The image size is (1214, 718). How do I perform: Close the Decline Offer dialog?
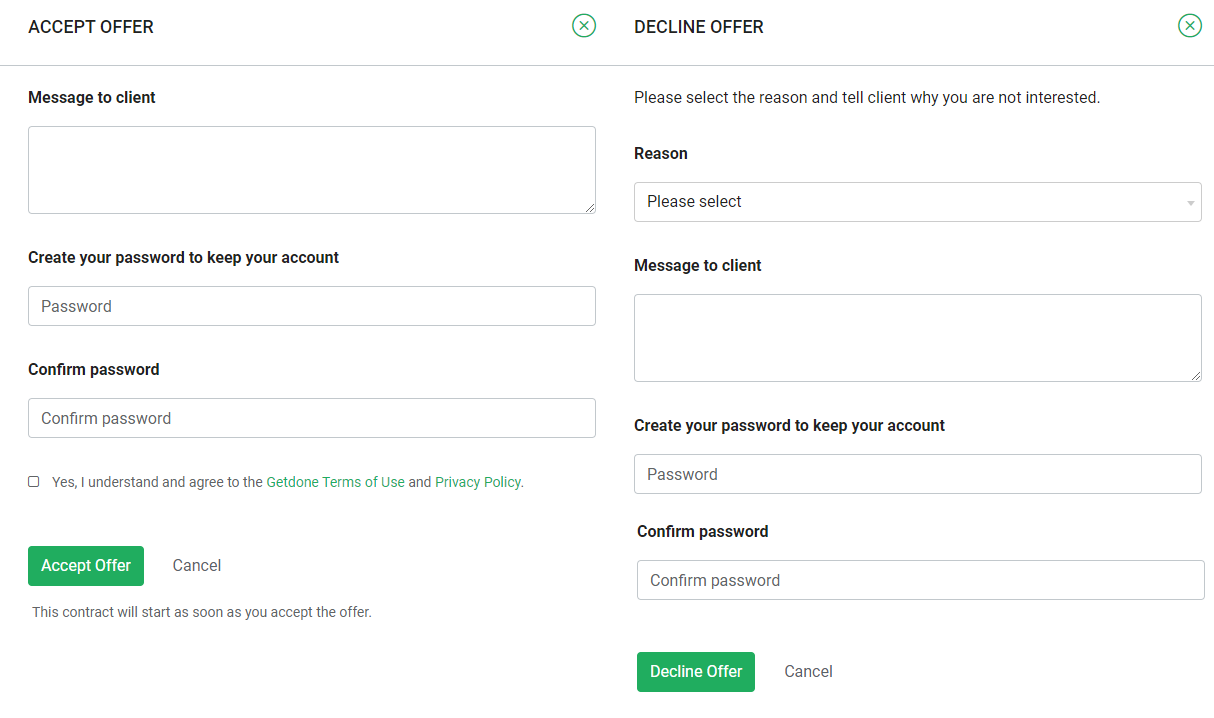pos(1190,26)
